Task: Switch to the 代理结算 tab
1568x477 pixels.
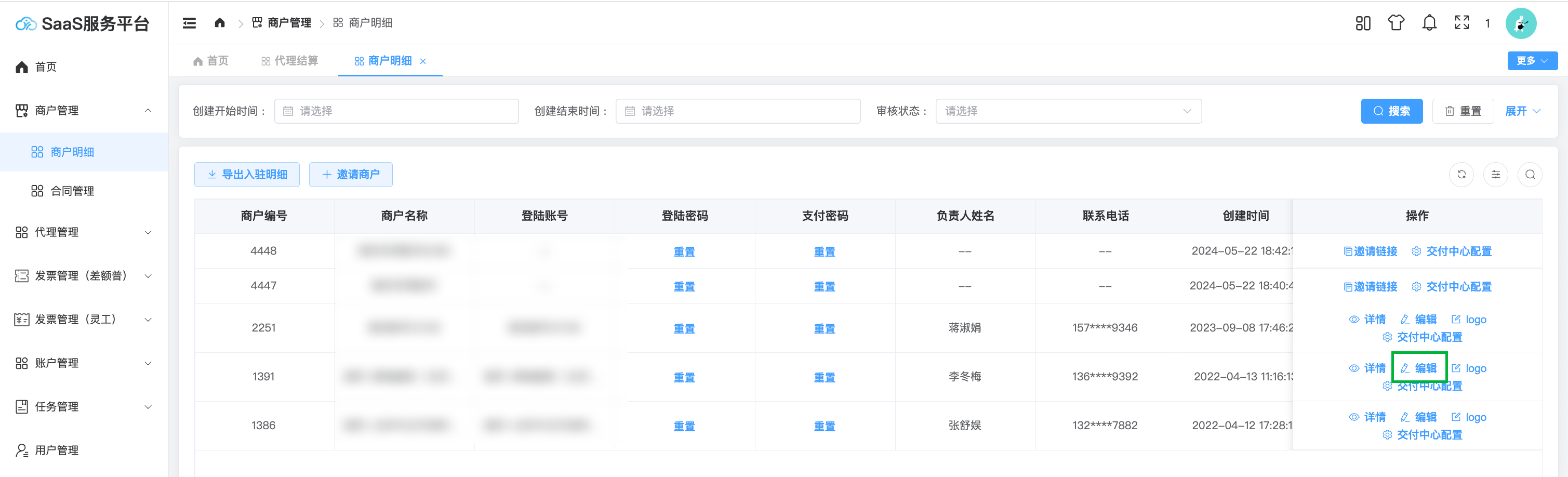Action: pyautogui.click(x=290, y=61)
